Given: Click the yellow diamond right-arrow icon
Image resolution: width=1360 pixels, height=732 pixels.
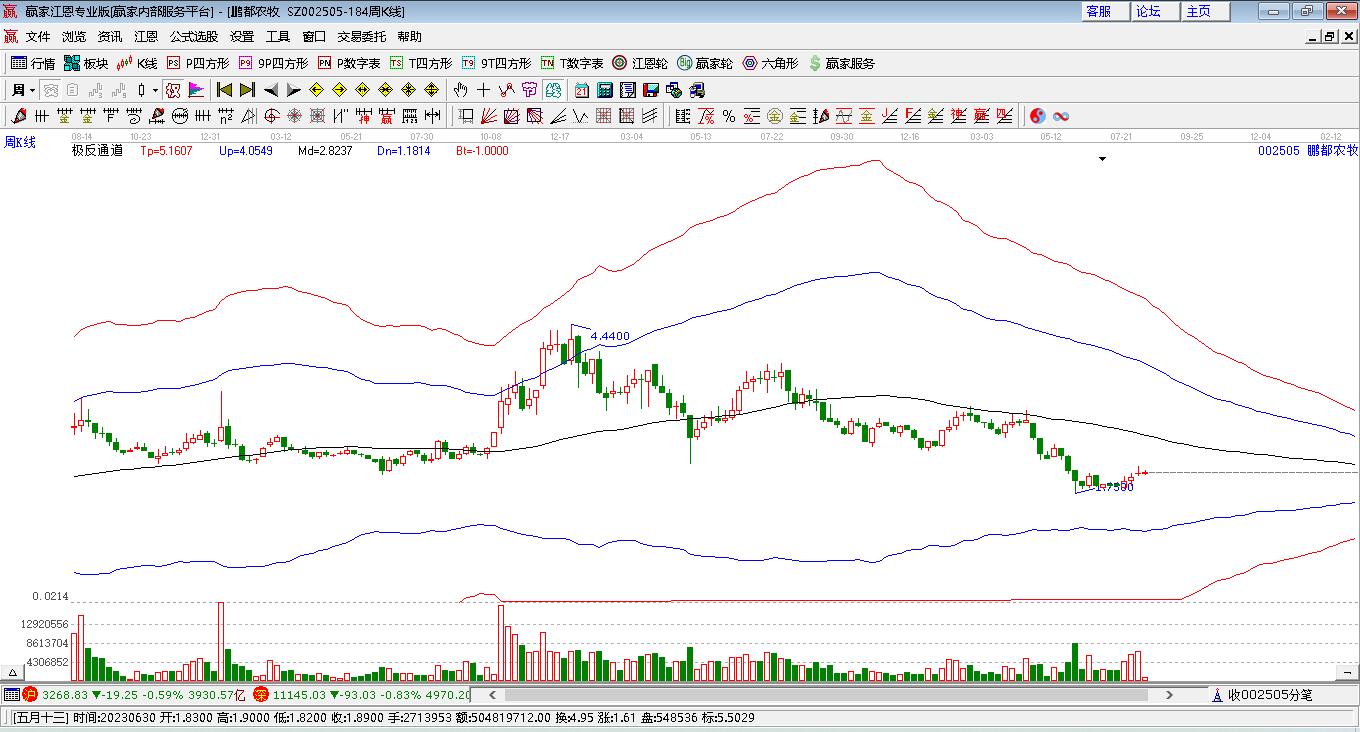Looking at the screenshot, I should tap(341, 90).
